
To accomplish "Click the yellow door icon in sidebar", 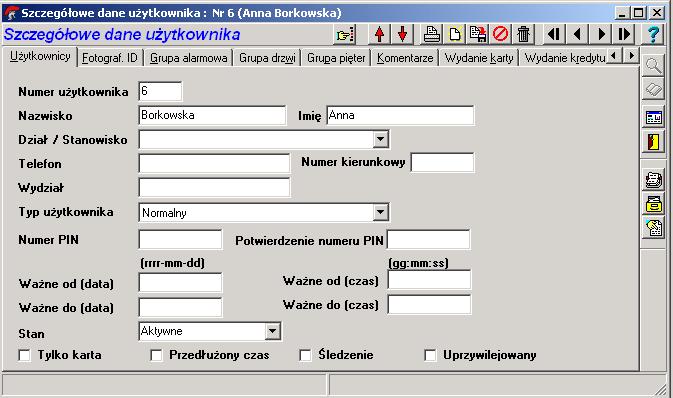I will (653, 142).
